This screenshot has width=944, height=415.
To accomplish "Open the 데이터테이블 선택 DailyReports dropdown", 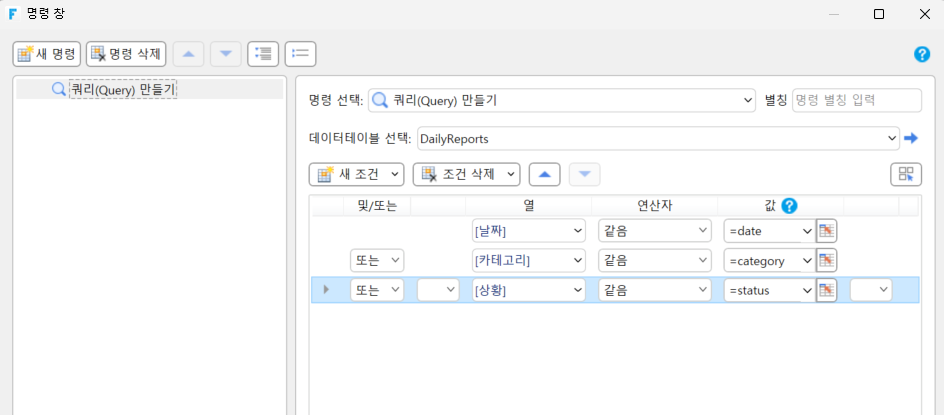I will [x=658, y=139].
